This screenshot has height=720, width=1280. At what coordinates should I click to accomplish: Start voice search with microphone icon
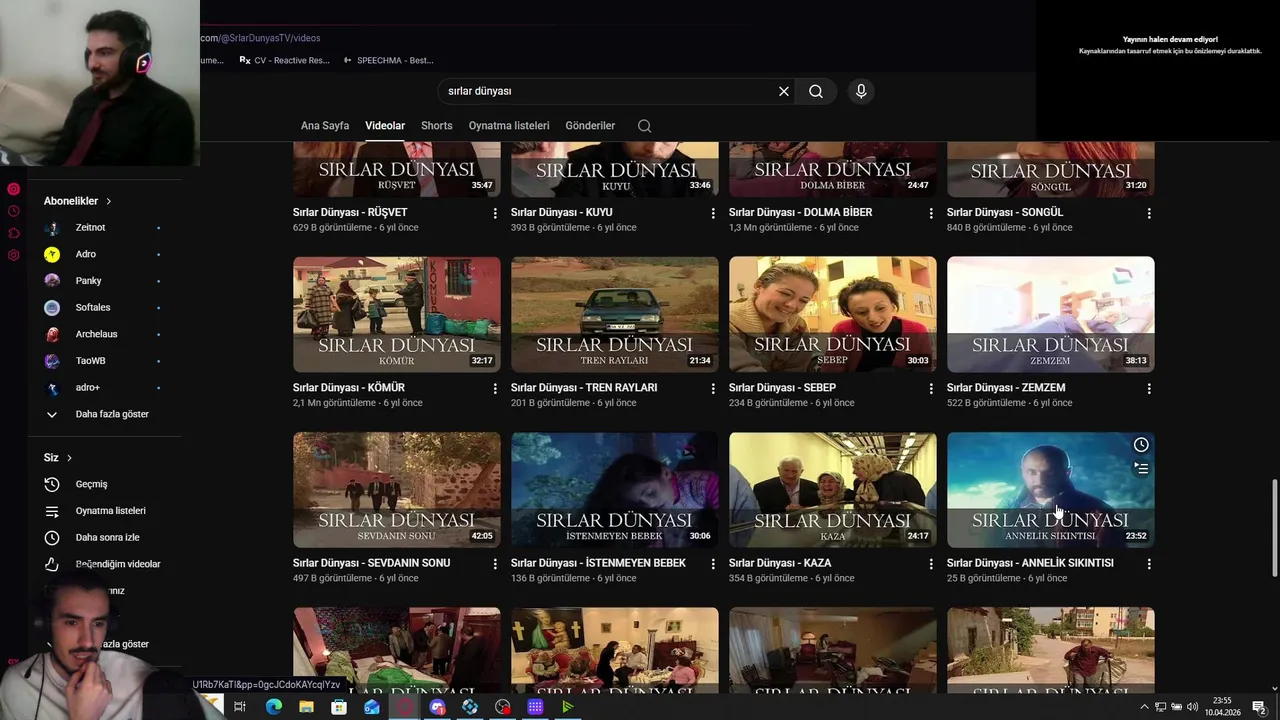pyautogui.click(x=861, y=91)
